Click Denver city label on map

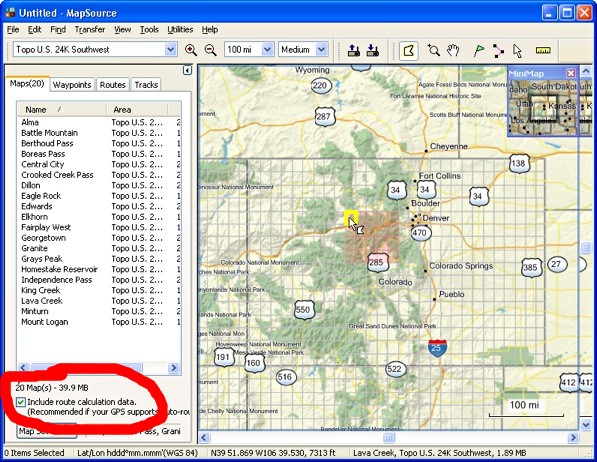click(436, 218)
